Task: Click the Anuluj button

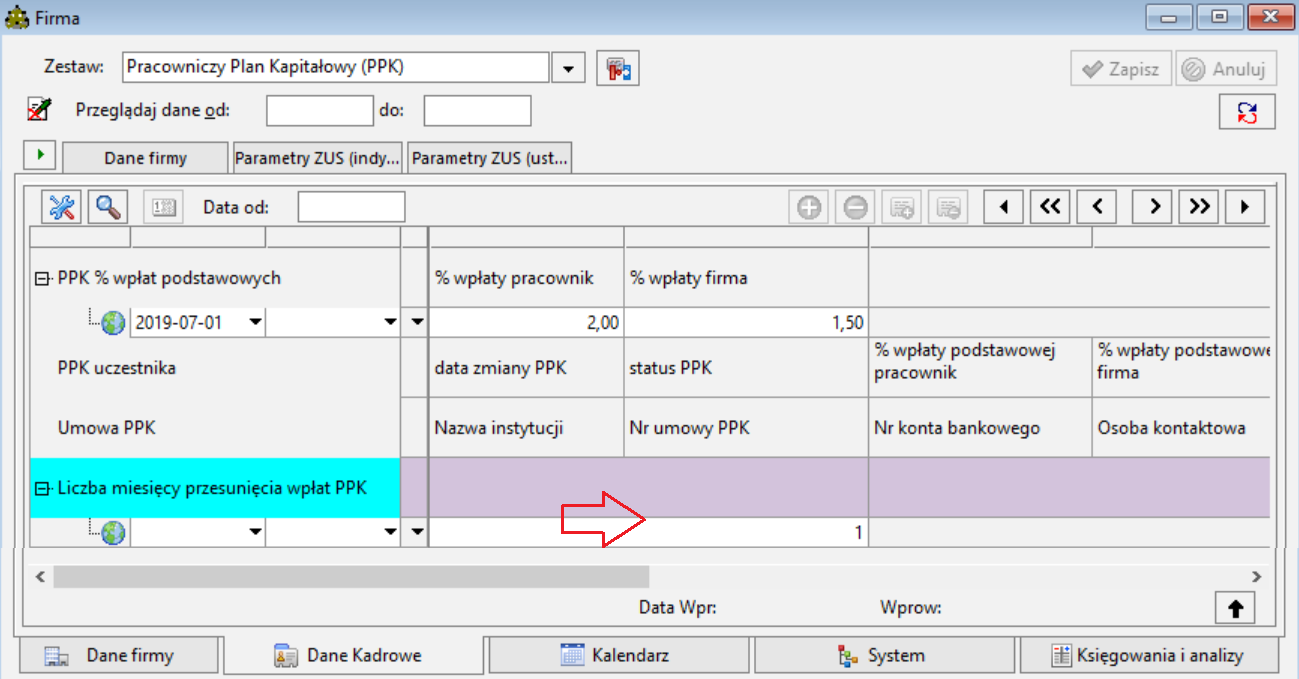Action: (1226, 69)
